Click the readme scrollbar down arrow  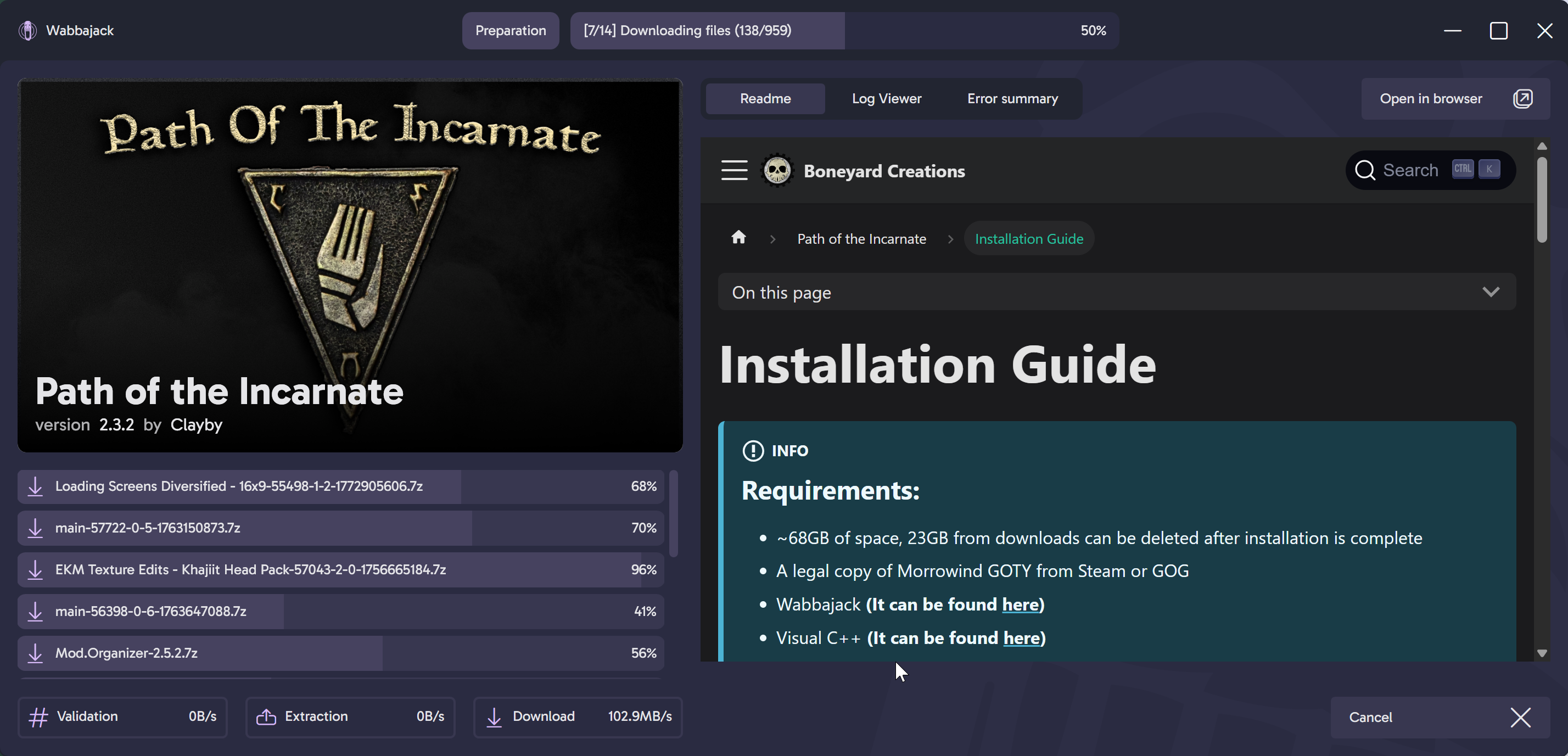coord(1541,653)
